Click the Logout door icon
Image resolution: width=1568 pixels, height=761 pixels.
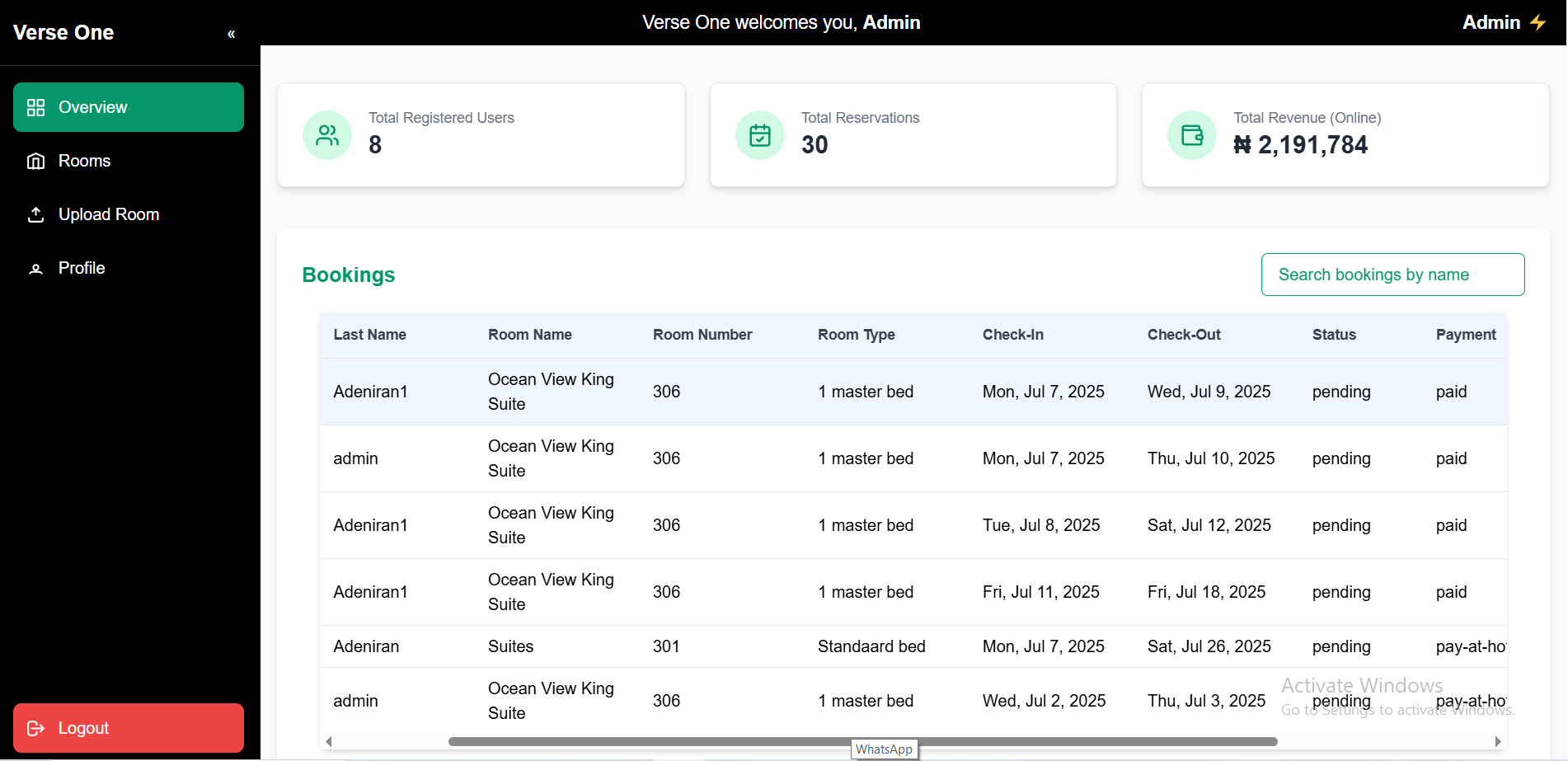pos(35,728)
